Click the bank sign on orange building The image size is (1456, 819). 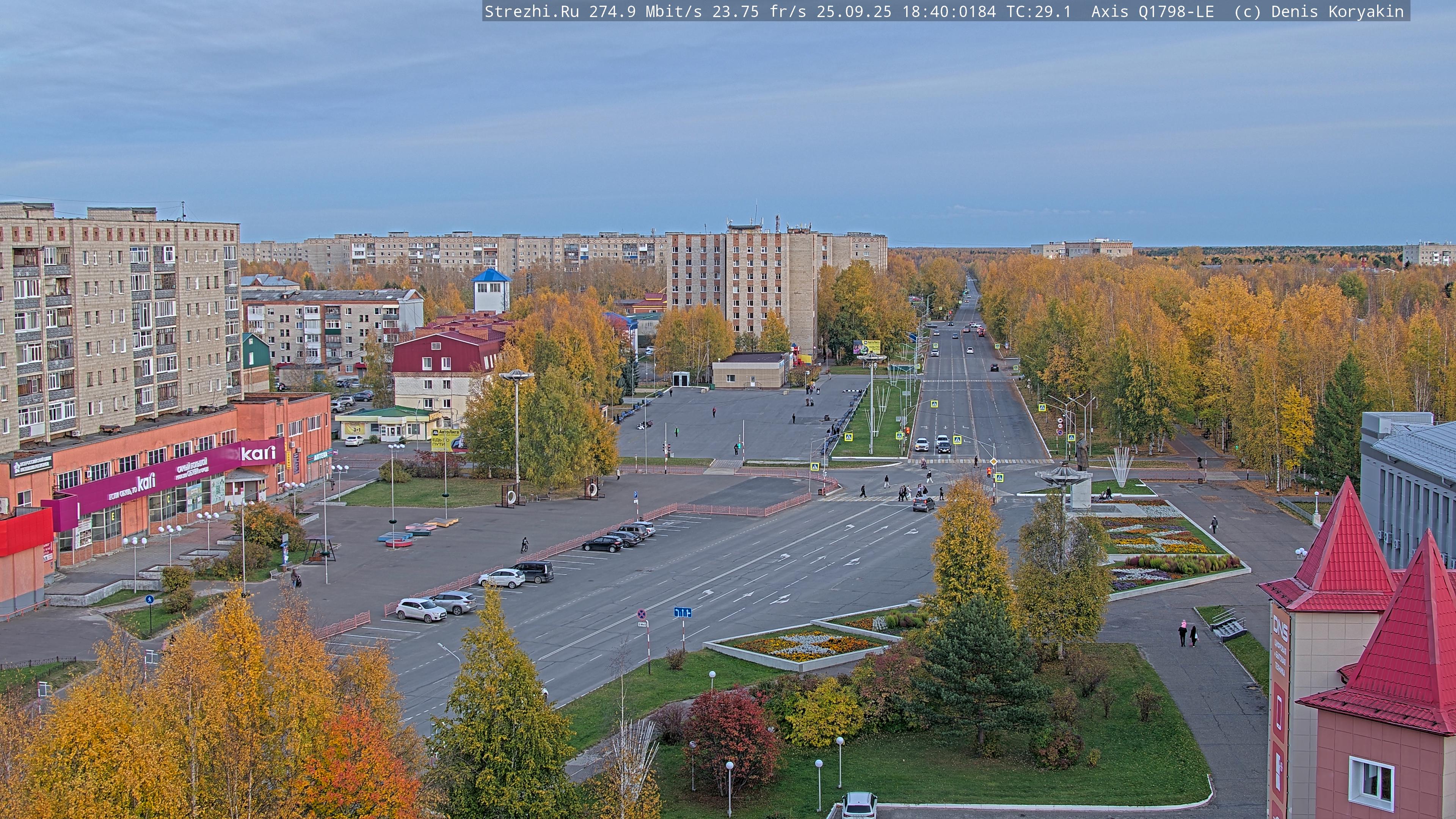coord(31,466)
